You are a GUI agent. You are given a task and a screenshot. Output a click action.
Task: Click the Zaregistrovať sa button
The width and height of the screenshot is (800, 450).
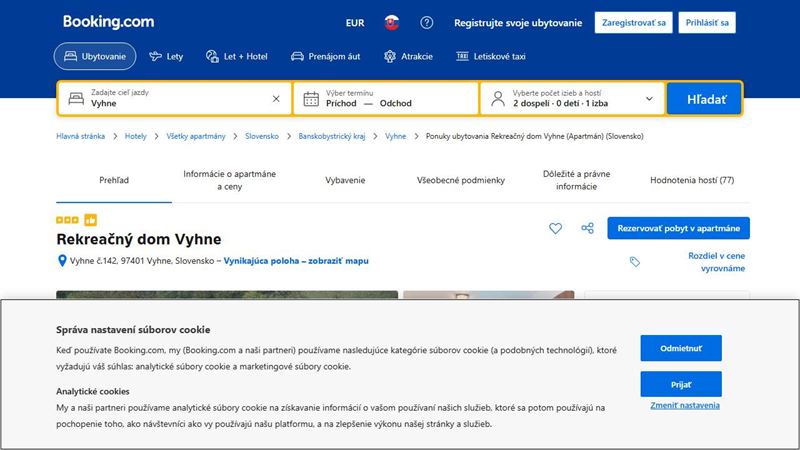point(633,22)
